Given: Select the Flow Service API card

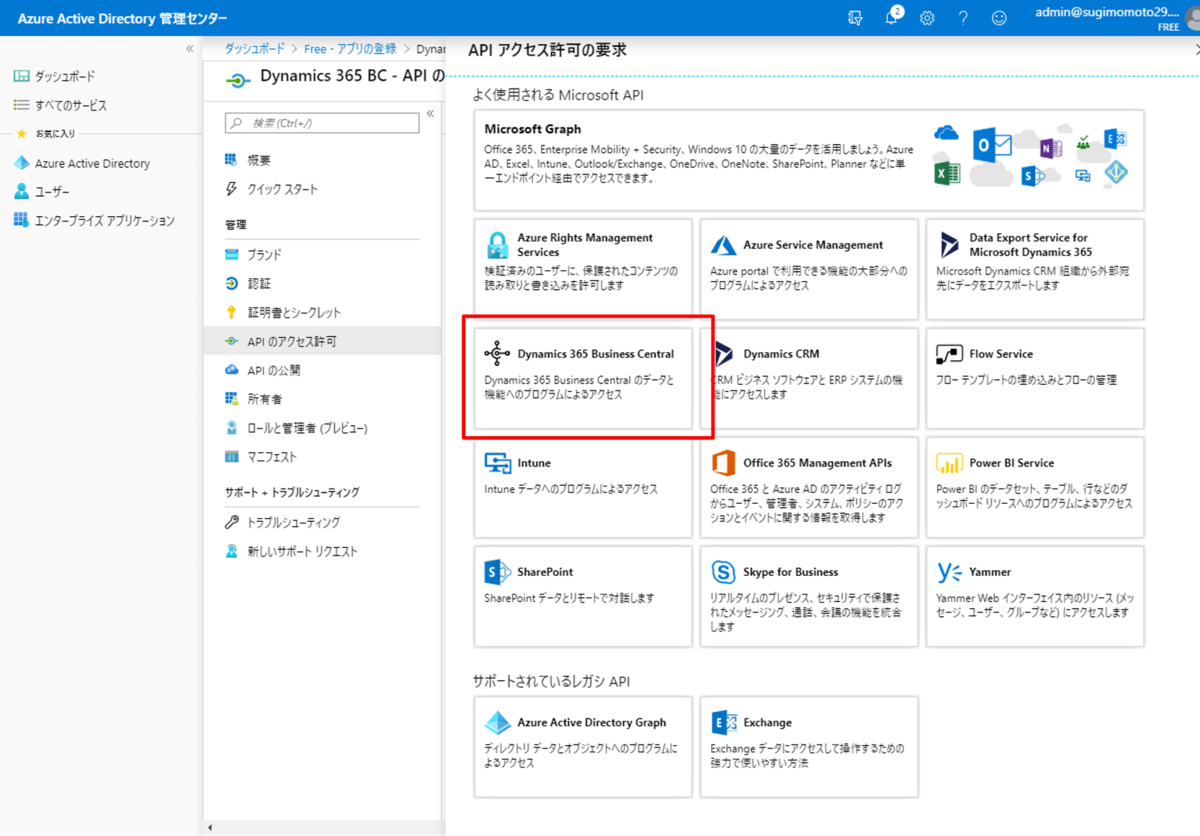Looking at the screenshot, I should pos(1035,378).
